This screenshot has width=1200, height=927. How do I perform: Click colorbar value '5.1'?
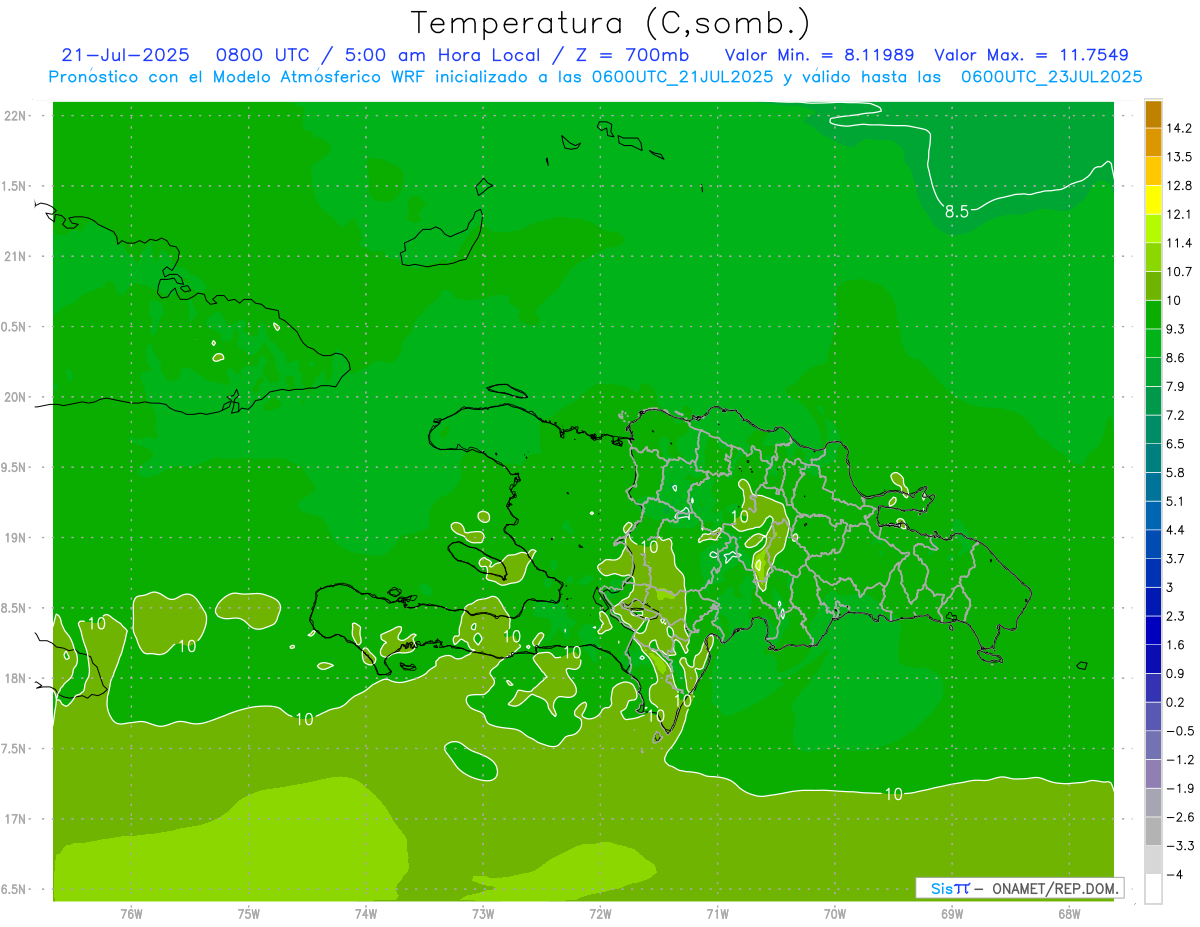[1176, 501]
